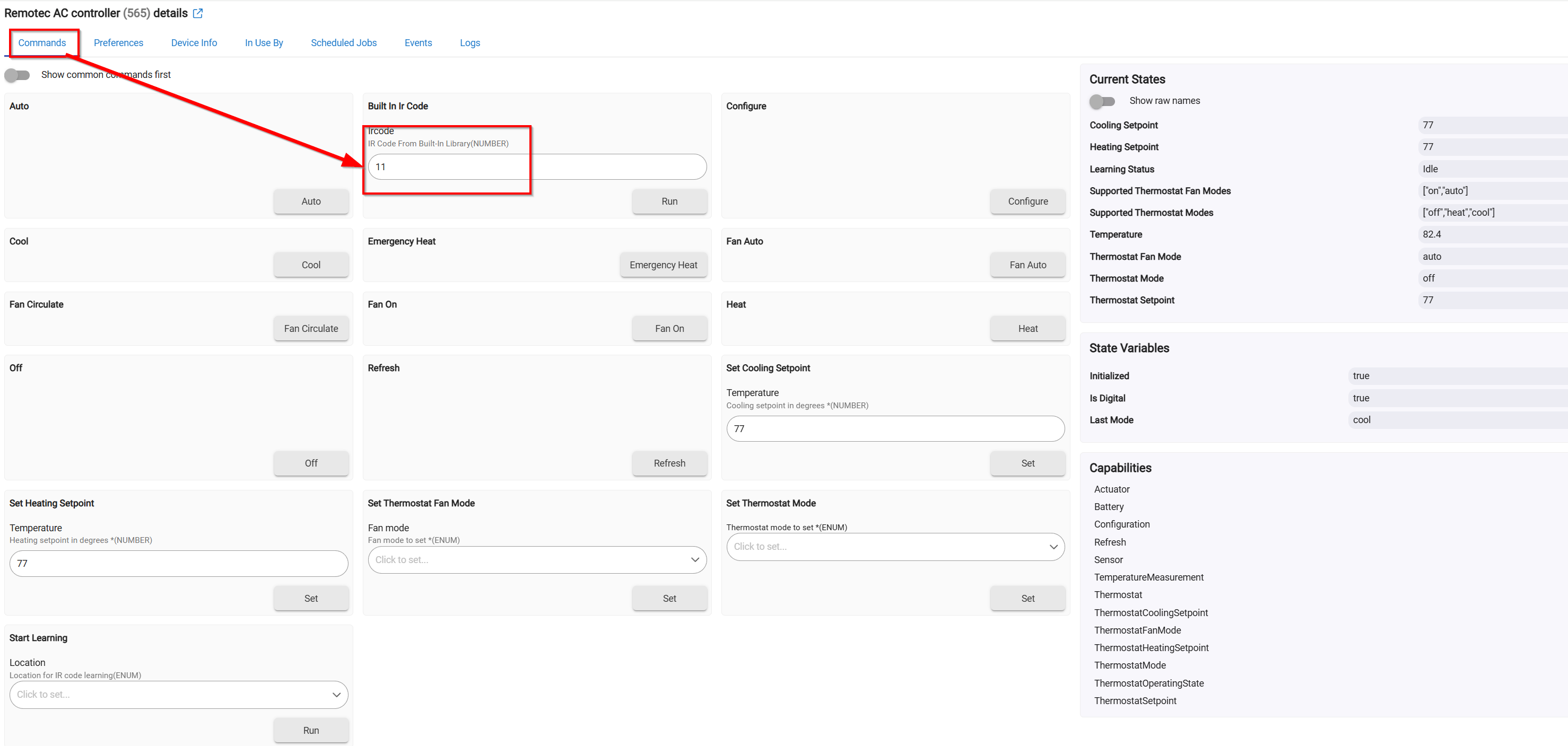Open the Device Info tab
The image size is (1568, 746).
click(194, 42)
